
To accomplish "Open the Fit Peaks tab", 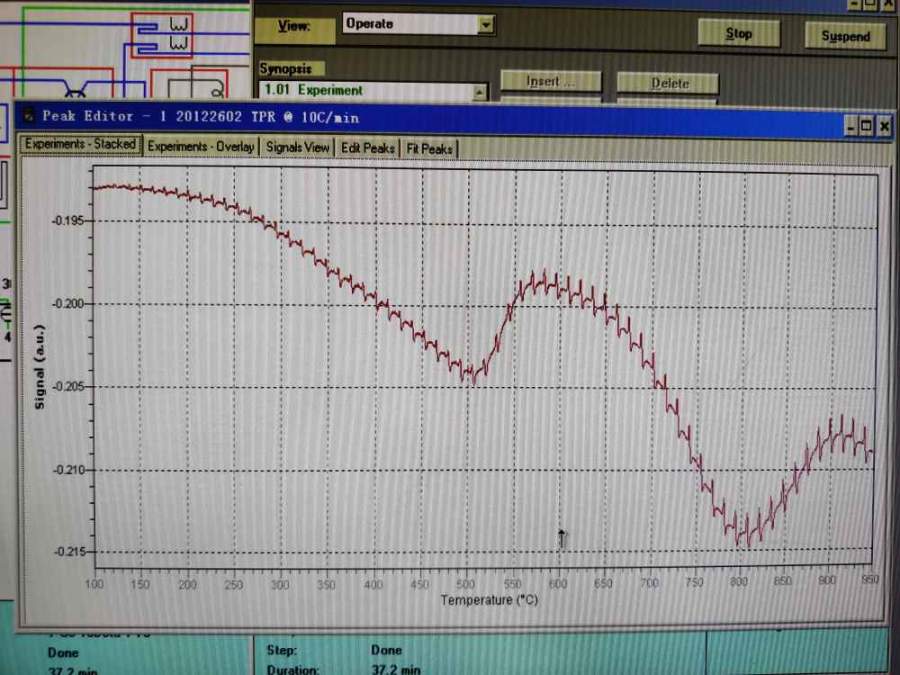I will (x=429, y=149).
